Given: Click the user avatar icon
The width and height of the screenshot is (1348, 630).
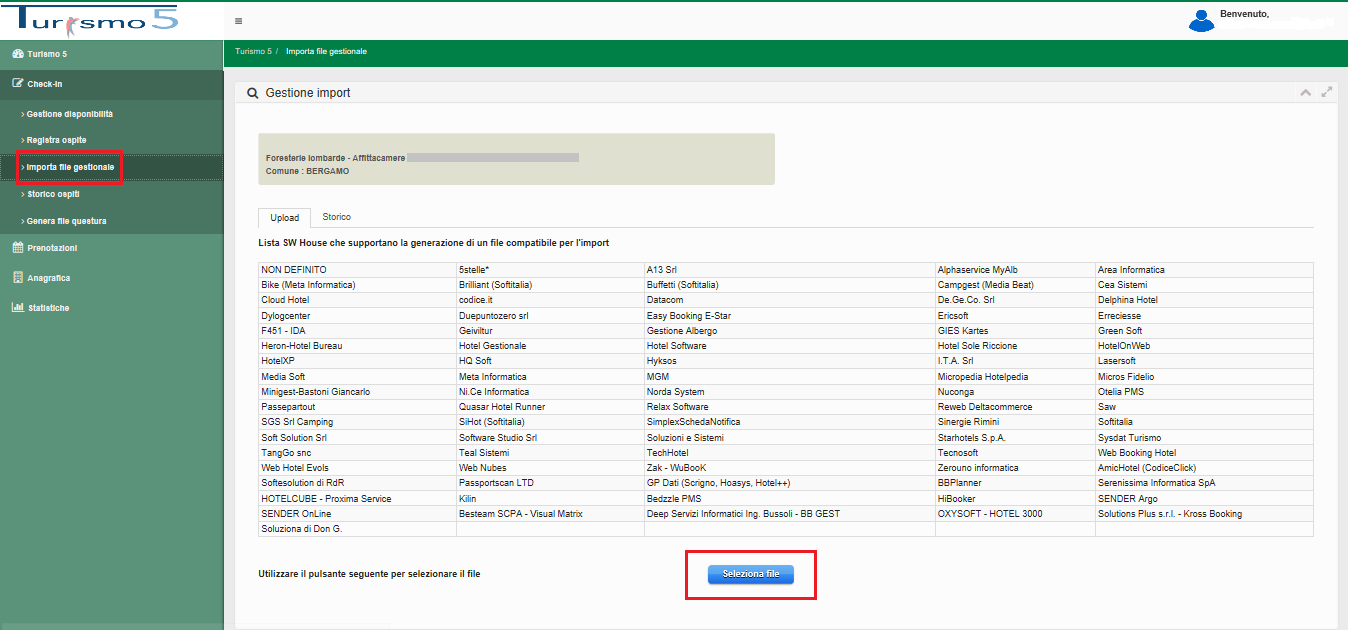Looking at the screenshot, I should (x=1200, y=20).
